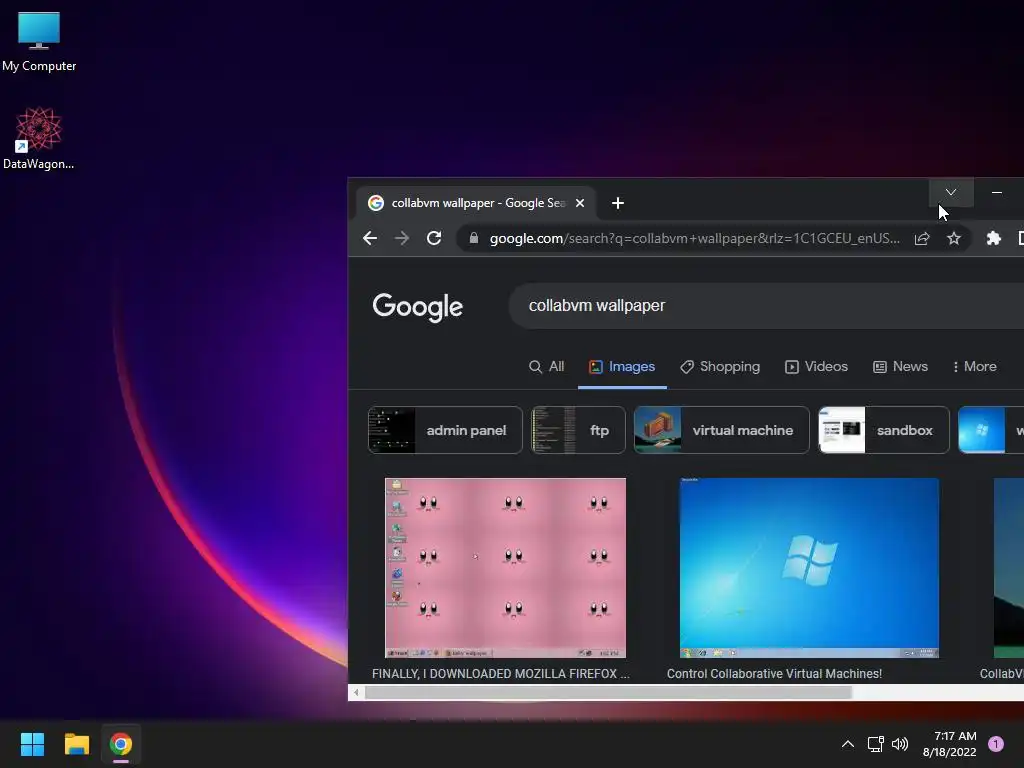
Task: Open My Computer desktop icon
Action: click(x=39, y=41)
